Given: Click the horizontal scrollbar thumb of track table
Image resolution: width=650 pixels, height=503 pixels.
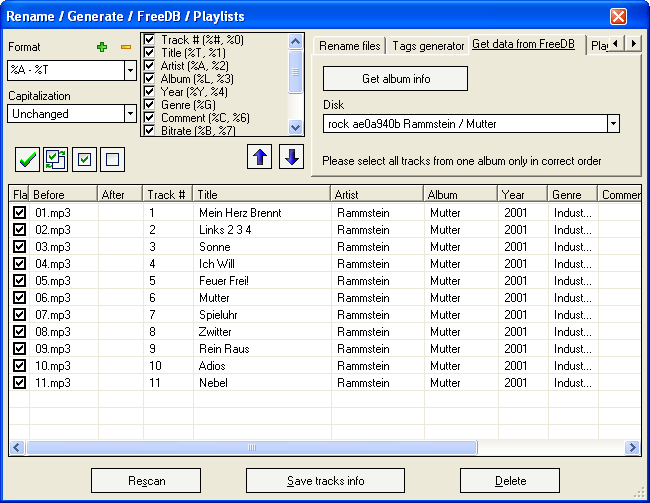Looking at the screenshot, I should click(x=252, y=447).
